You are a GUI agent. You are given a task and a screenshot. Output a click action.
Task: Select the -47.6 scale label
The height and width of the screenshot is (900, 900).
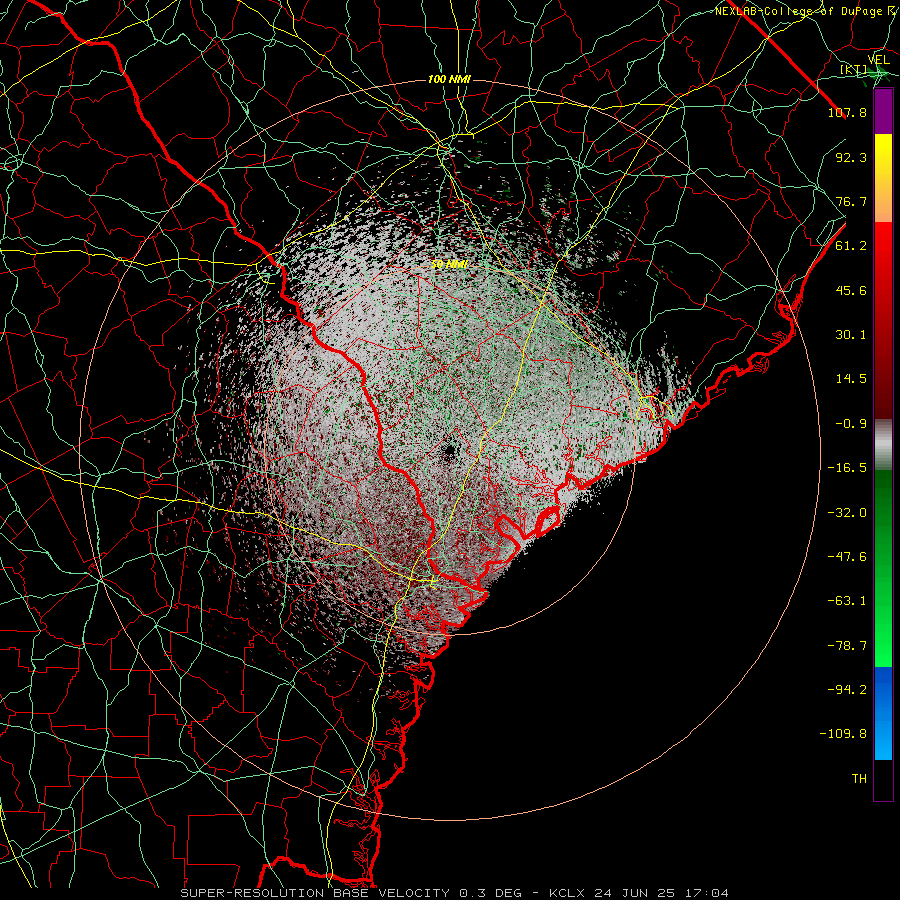point(847,557)
